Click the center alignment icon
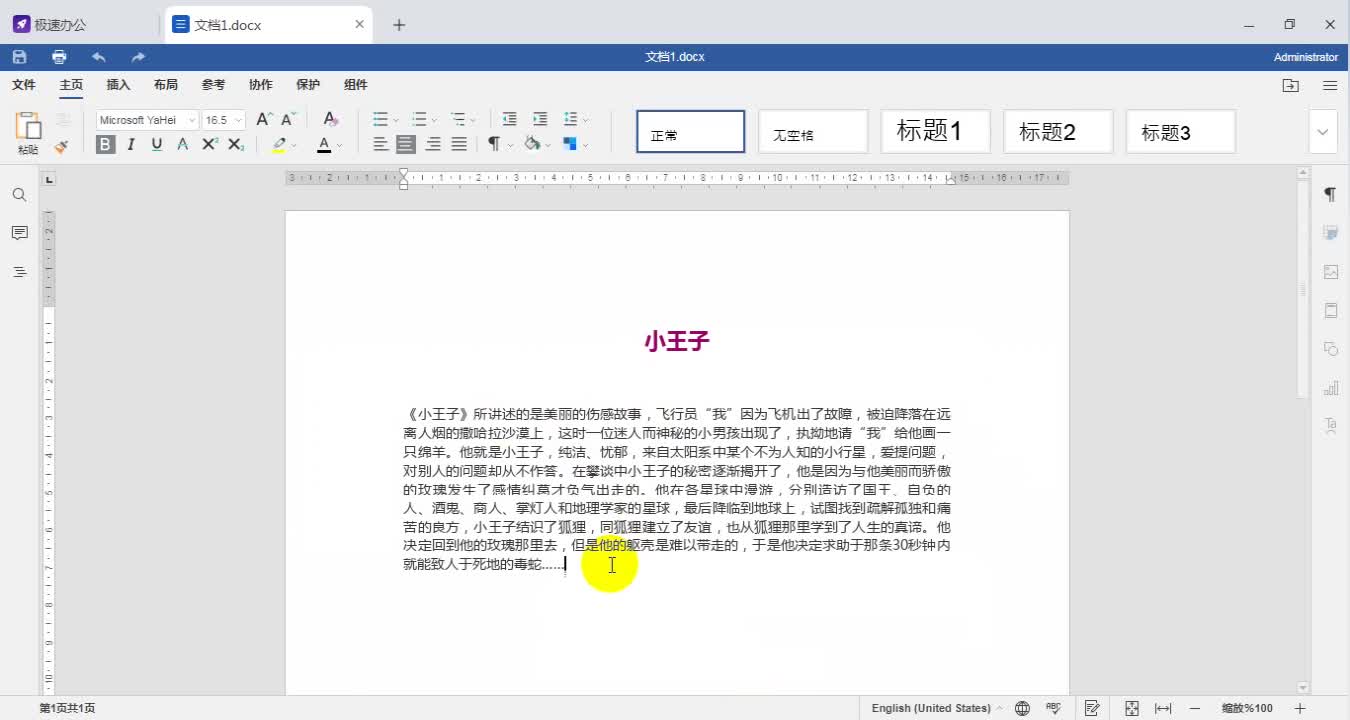The width and height of the screenshot is (1350, 720). pyautogui.click(x=406, y=143)
